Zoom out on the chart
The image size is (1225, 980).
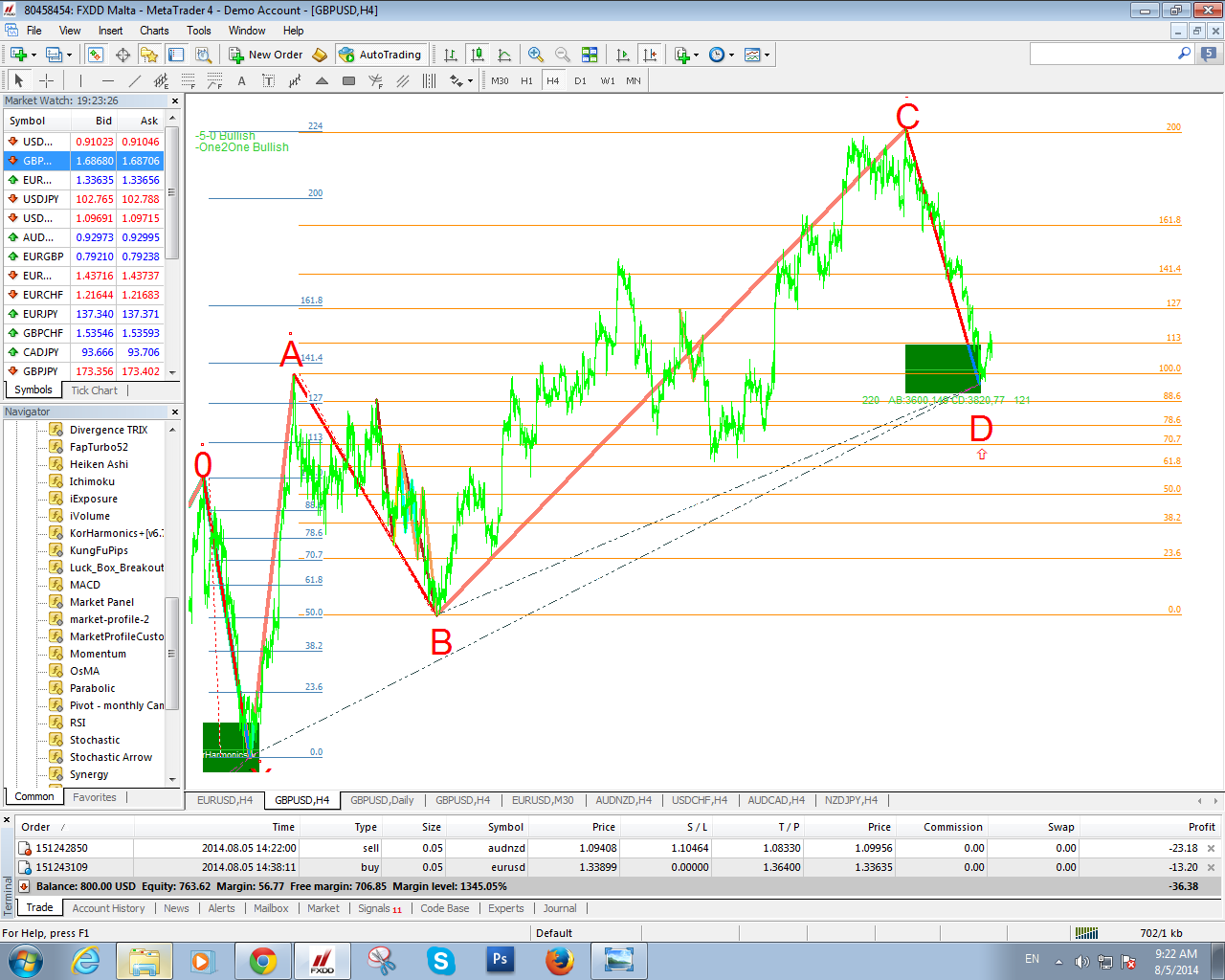[x=563, y=55]
